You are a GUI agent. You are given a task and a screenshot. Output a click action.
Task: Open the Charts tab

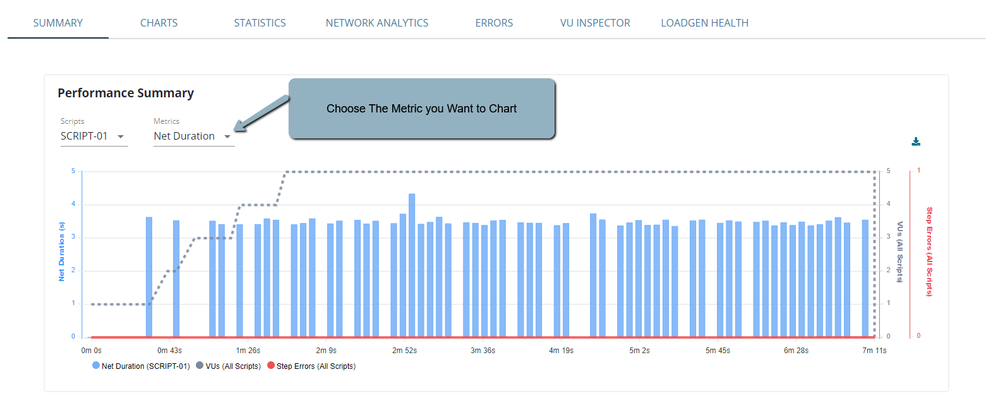coord(159,23)
